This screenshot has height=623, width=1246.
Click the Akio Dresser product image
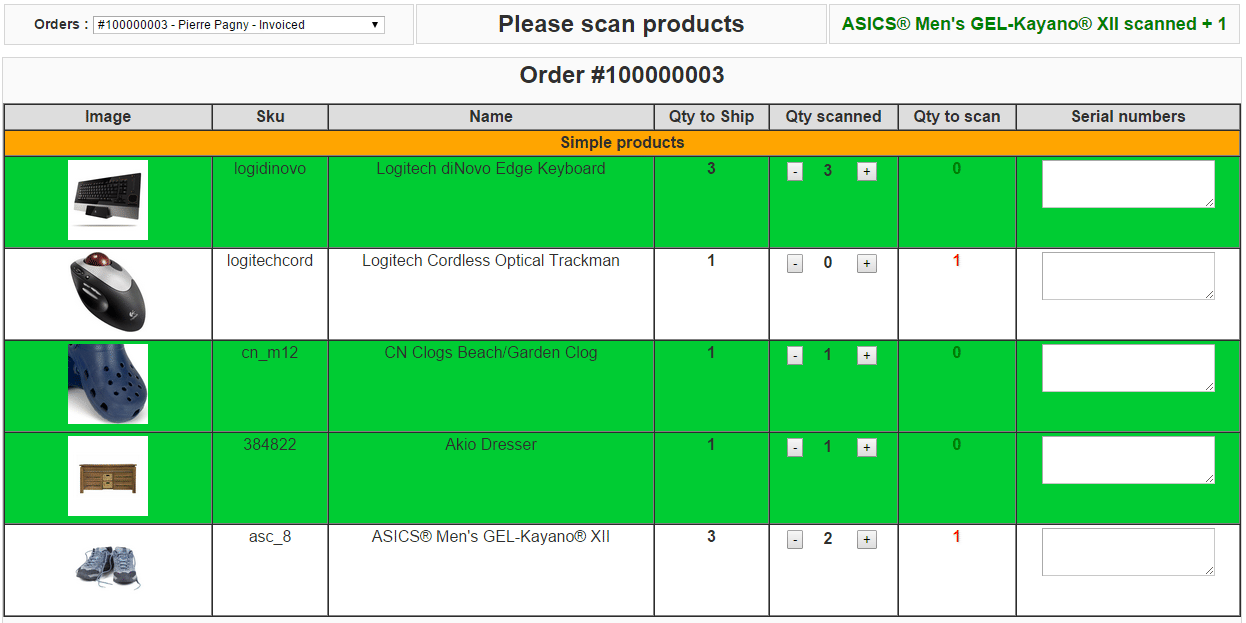[108, 476]
